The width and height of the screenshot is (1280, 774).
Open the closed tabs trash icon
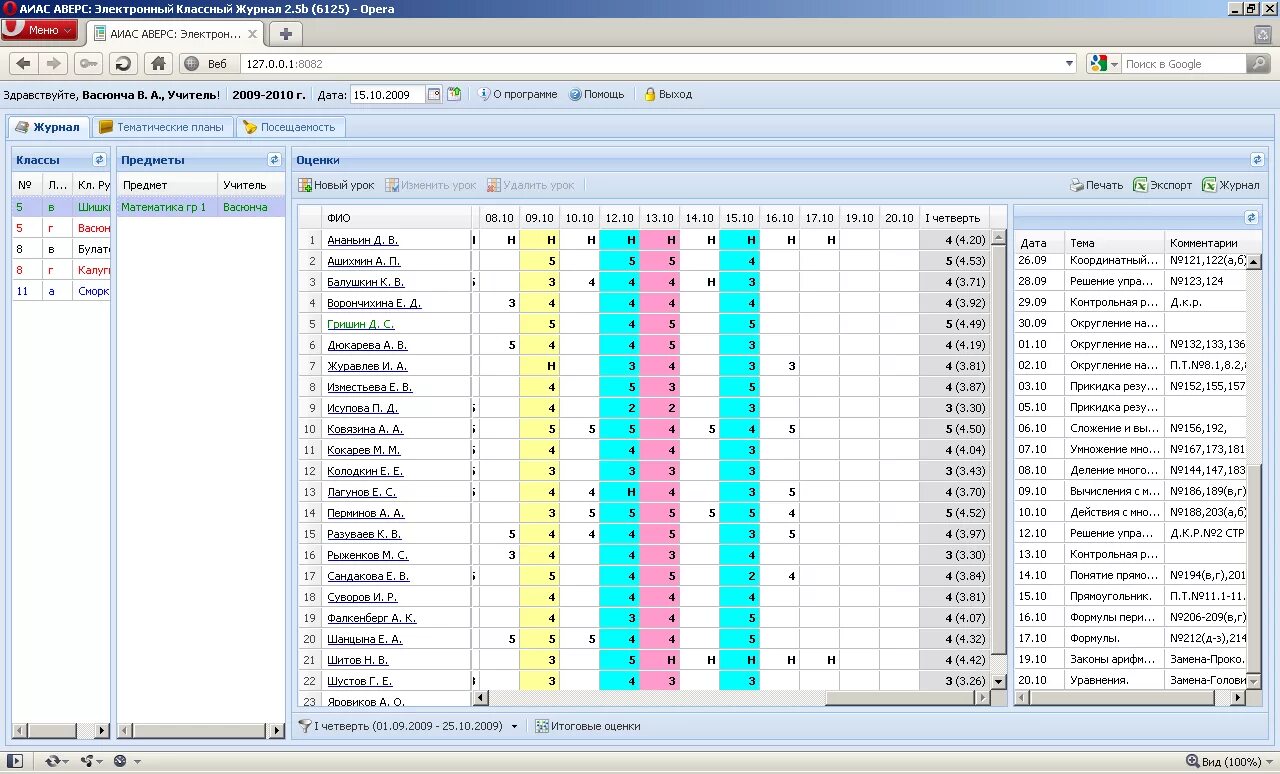point(1262,34)
